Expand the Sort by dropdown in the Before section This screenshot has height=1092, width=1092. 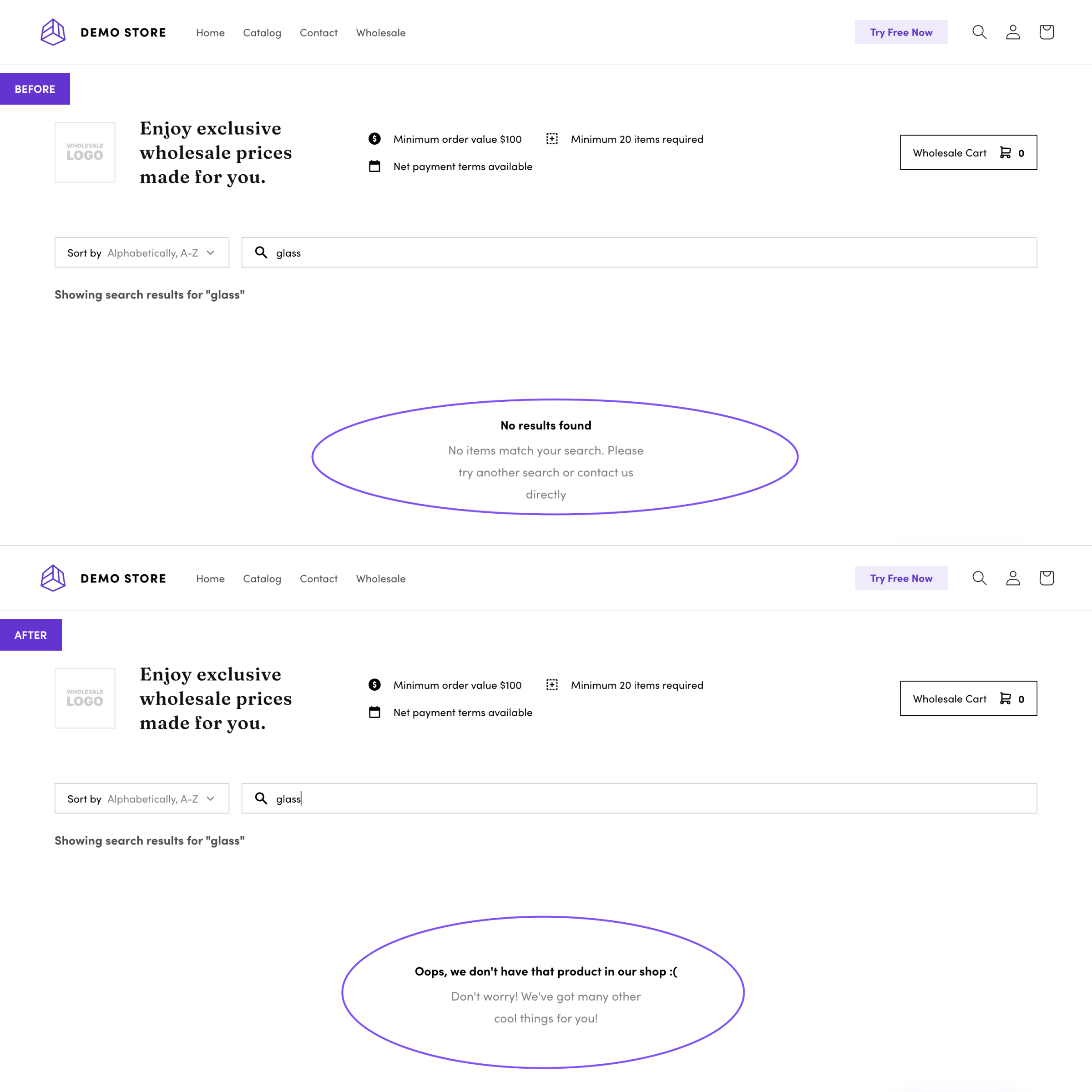point(142,253)
